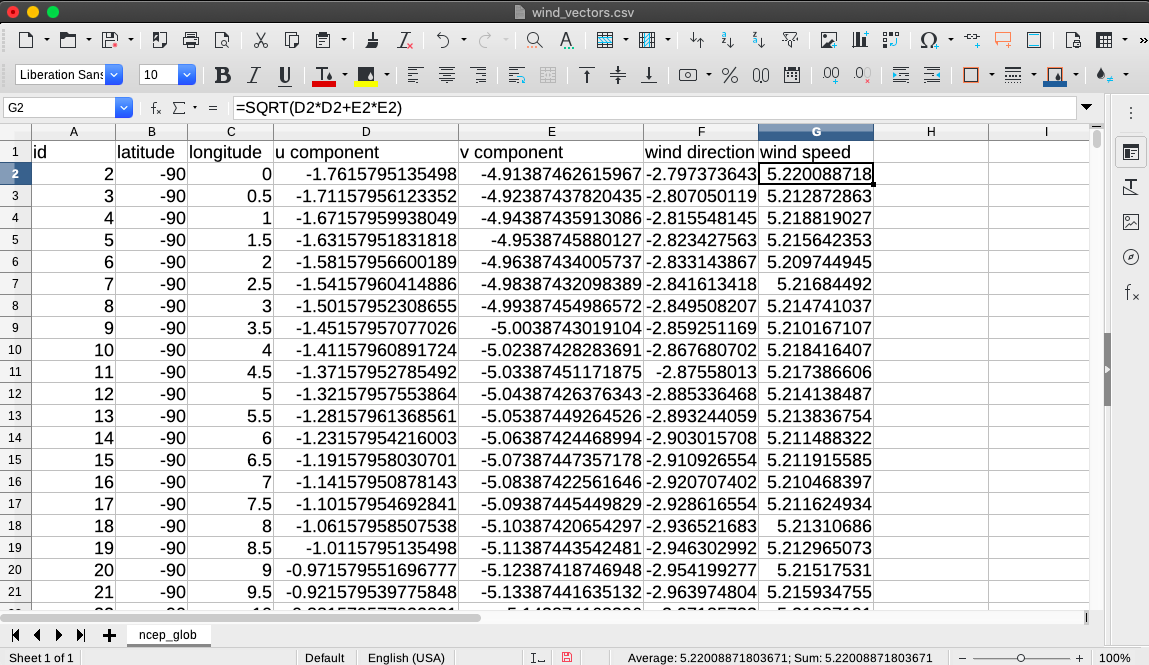Apply the yellow background highlight color

[x=366, y=76]
